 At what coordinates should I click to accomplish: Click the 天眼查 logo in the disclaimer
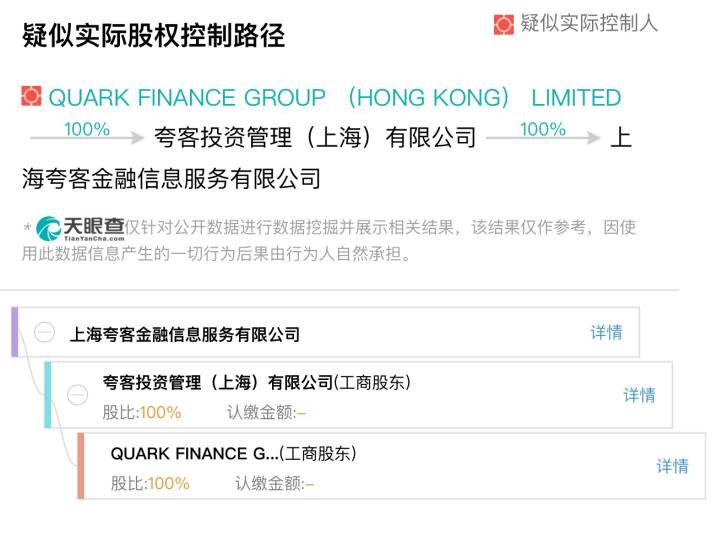click(80, 228)
